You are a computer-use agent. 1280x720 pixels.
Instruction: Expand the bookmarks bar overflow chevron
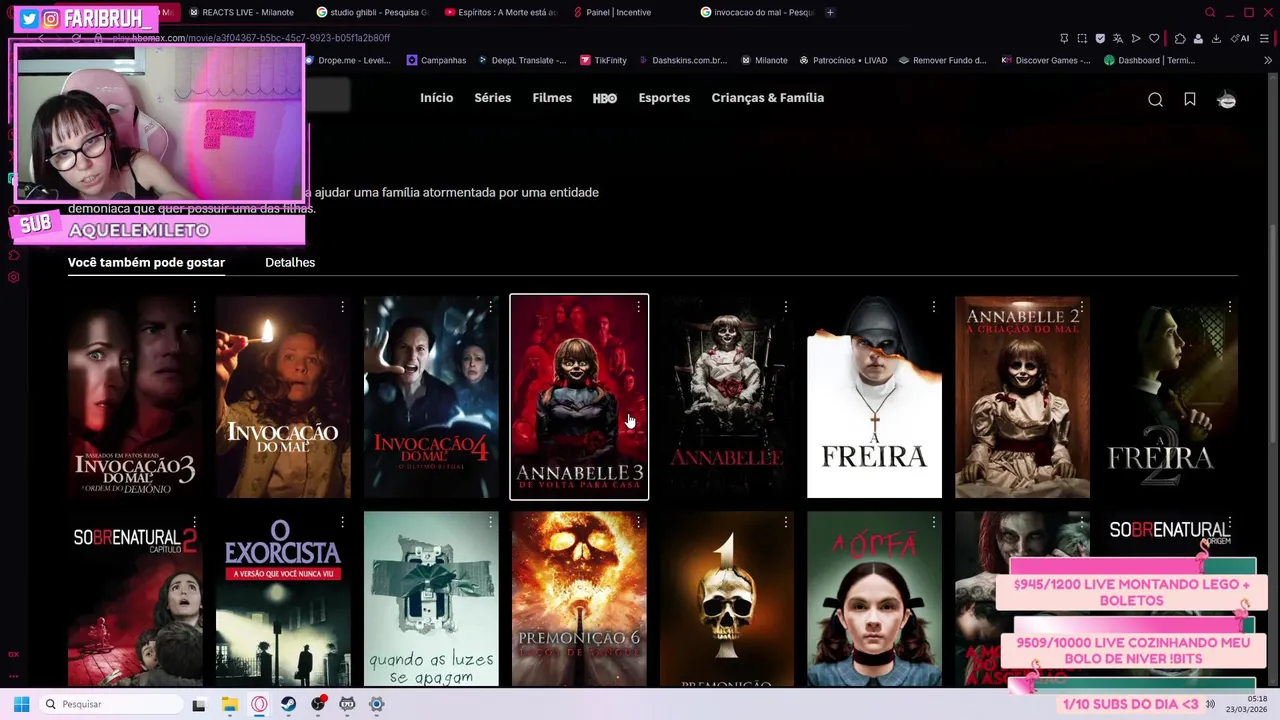coord(1268,60)
